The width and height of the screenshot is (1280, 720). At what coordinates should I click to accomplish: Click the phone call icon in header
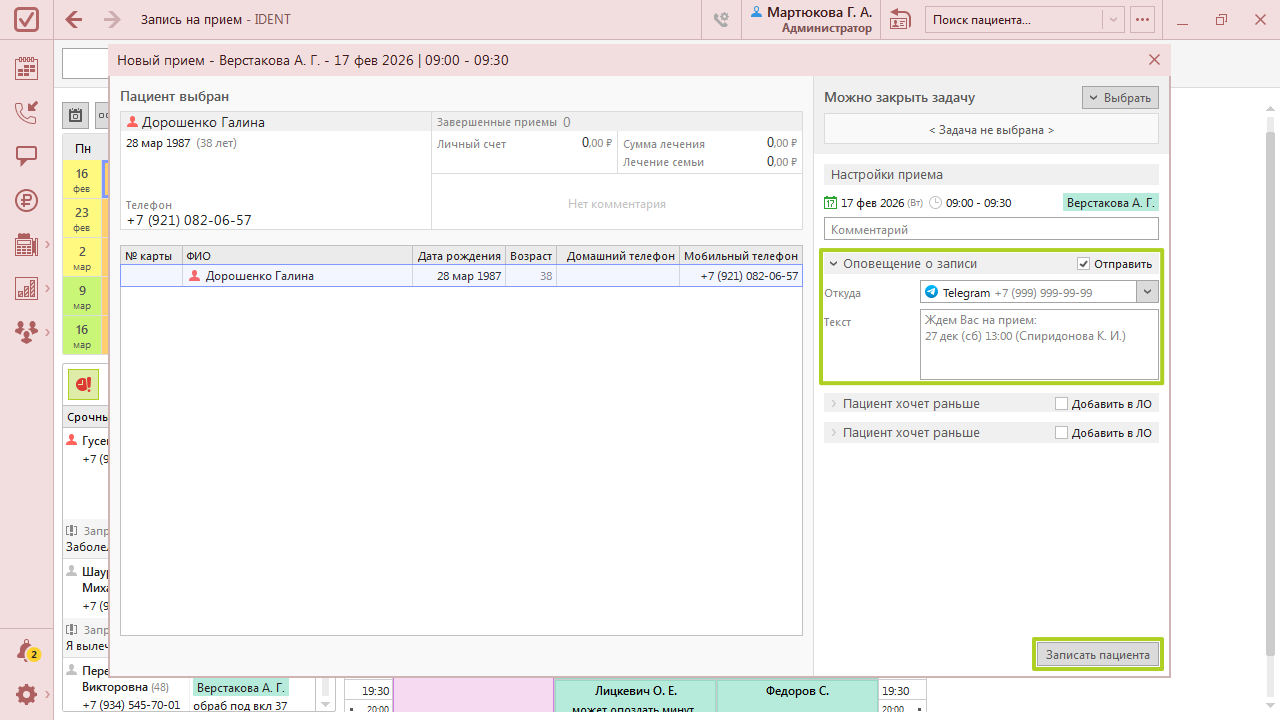(x=721, y=19)
